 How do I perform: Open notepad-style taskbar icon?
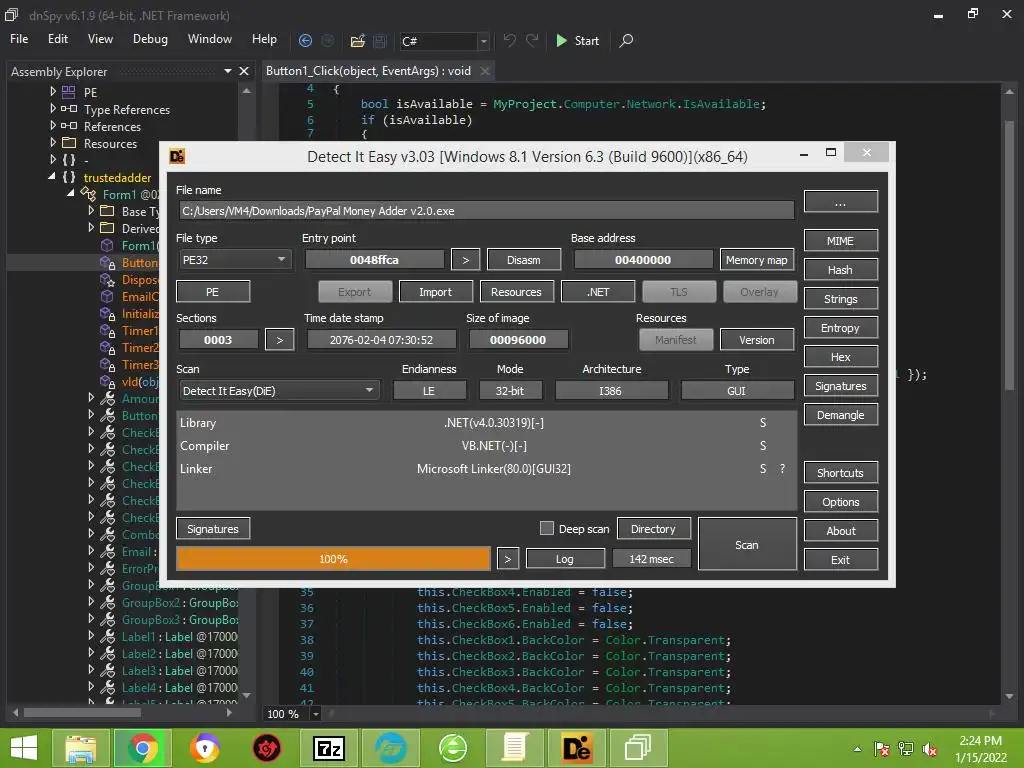(515, 748)
